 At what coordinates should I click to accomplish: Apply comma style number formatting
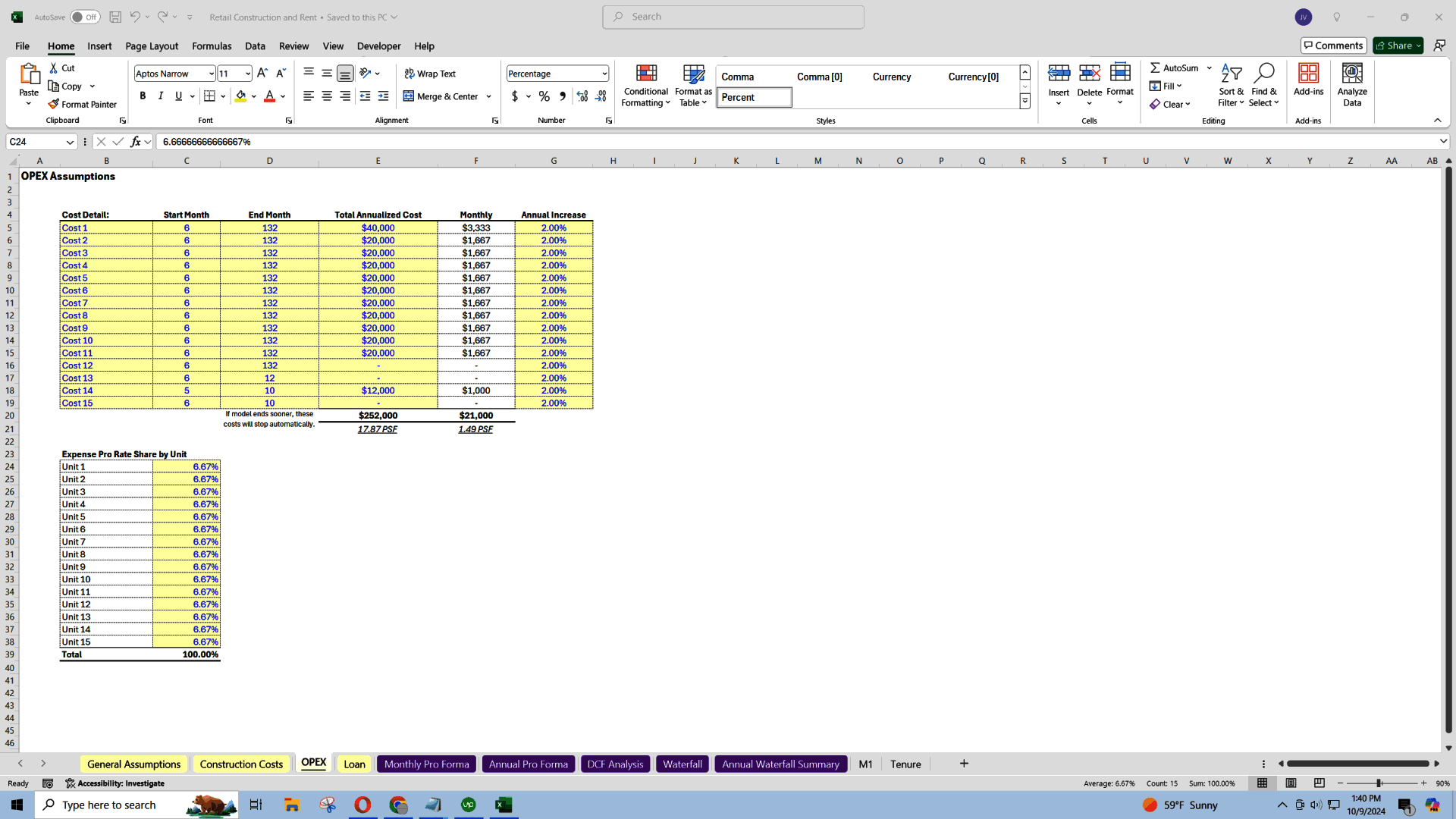[x=562, y=96]
